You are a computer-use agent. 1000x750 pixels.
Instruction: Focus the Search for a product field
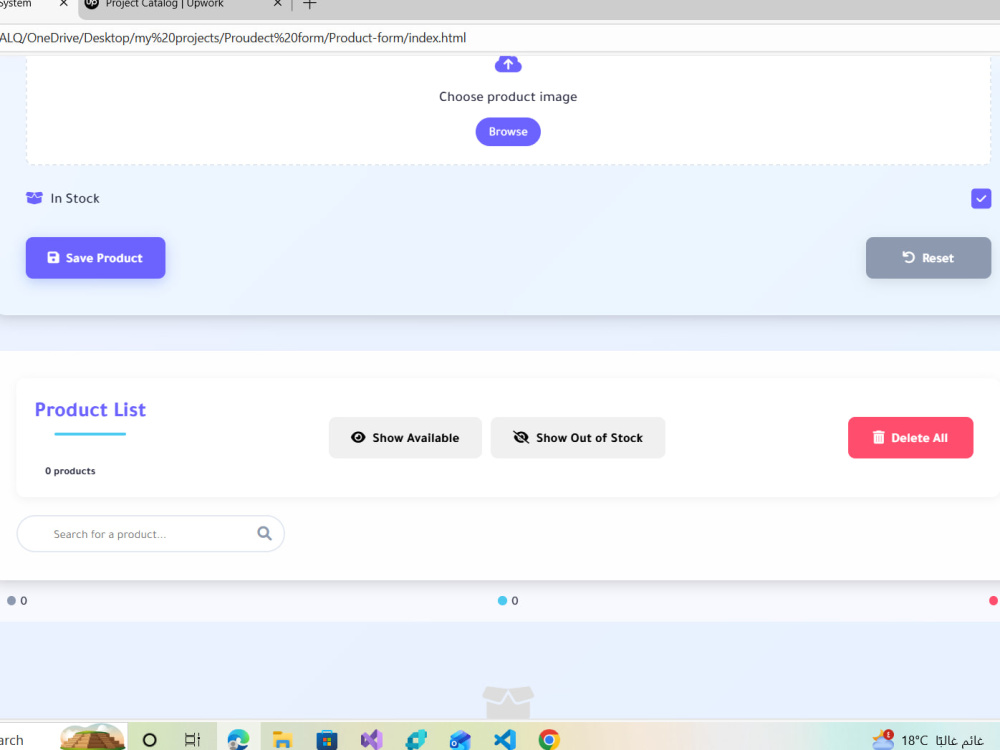[x=151, y=534]
